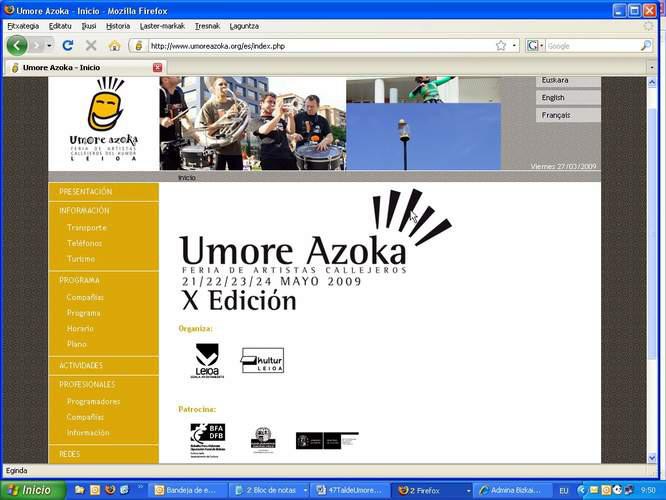Open the Teléfonos link
Viewport: 666px width, 500px height.
pyautogui.click(x=84, y=243)
